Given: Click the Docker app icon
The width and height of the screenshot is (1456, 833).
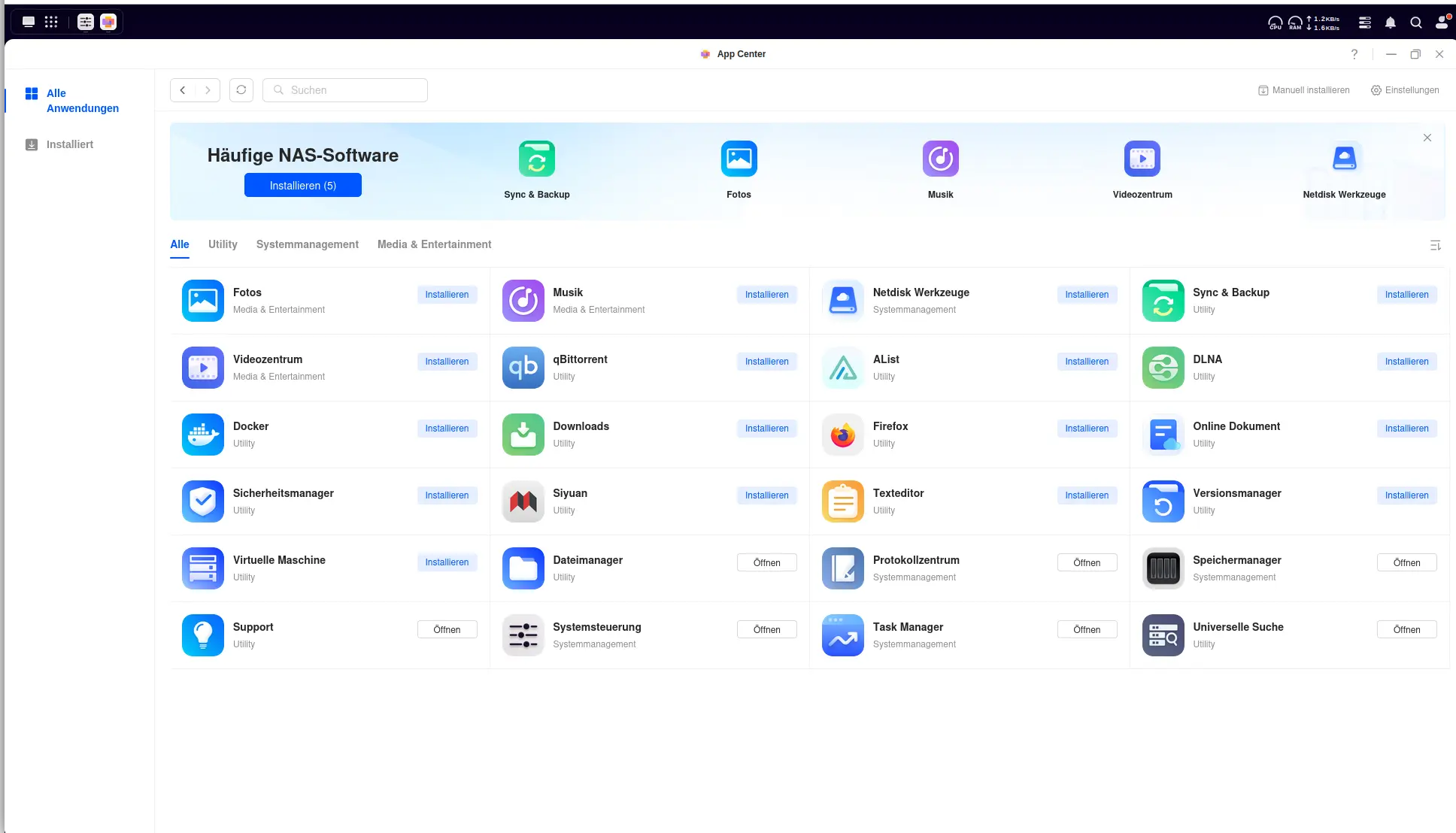Looking at the screenshot, I should pos(202,435).
